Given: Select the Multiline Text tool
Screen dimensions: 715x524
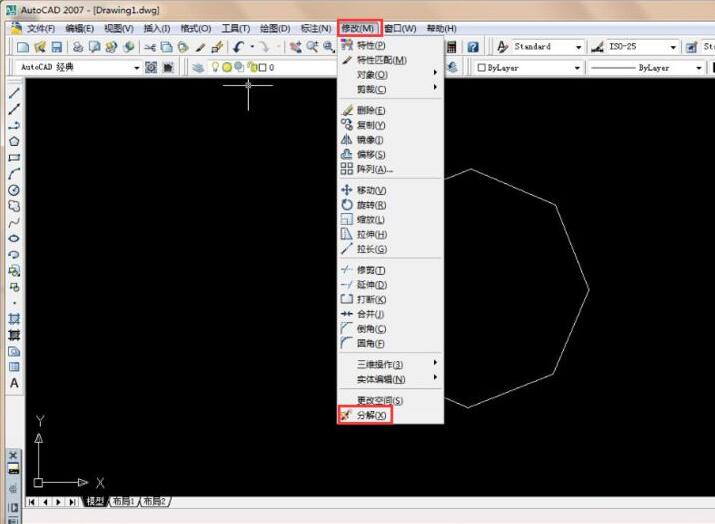Looking at the screenshot, I should (14, 383).
